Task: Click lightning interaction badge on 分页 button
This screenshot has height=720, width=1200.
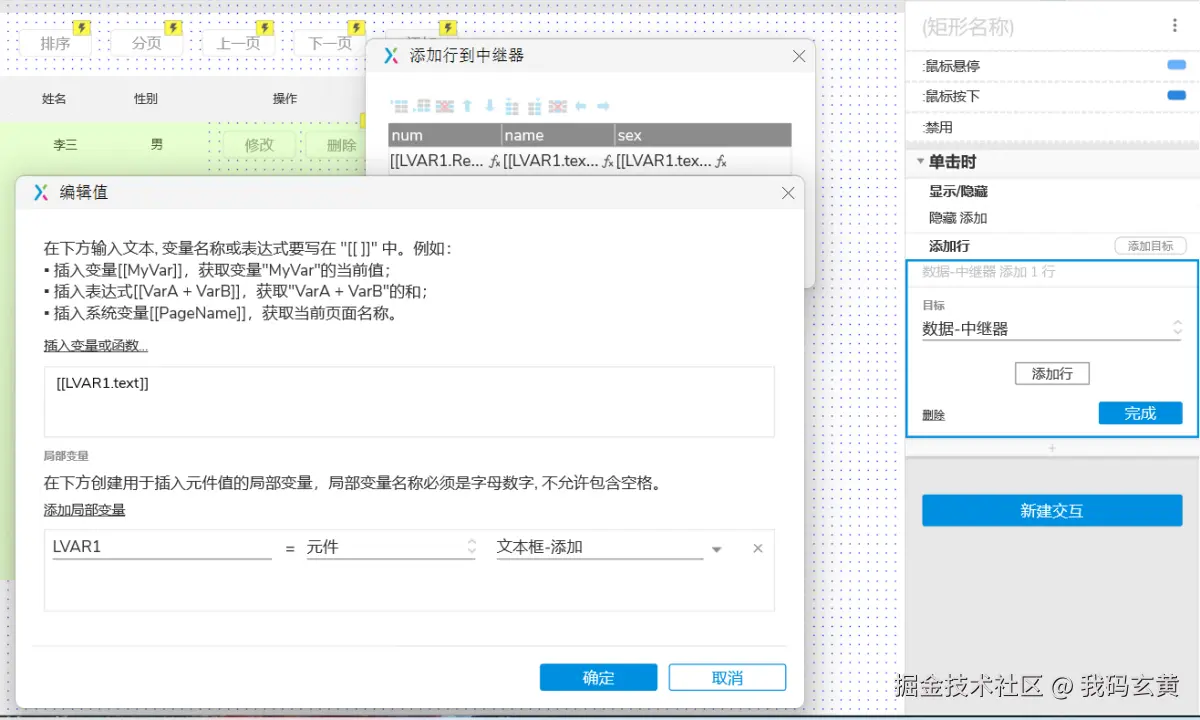Action: point(173,28)
